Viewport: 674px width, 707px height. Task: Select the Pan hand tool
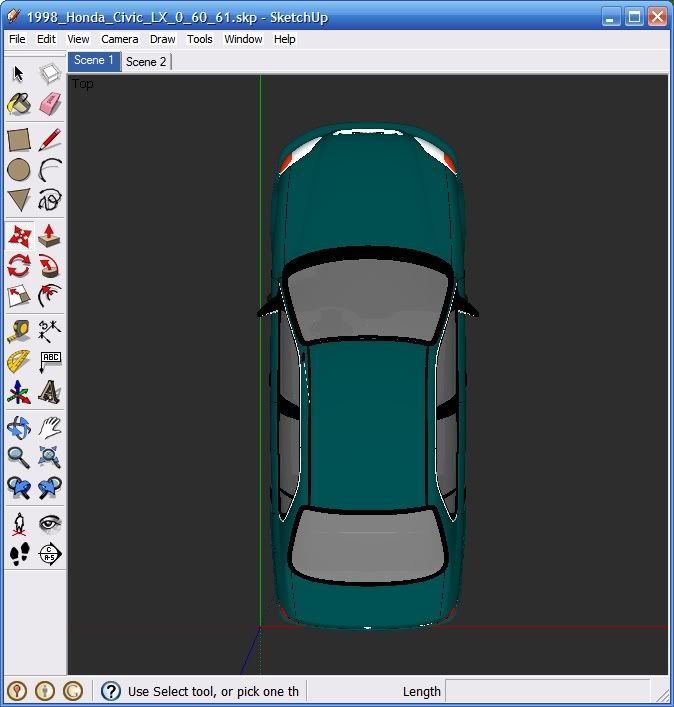[x=50, y=427]
